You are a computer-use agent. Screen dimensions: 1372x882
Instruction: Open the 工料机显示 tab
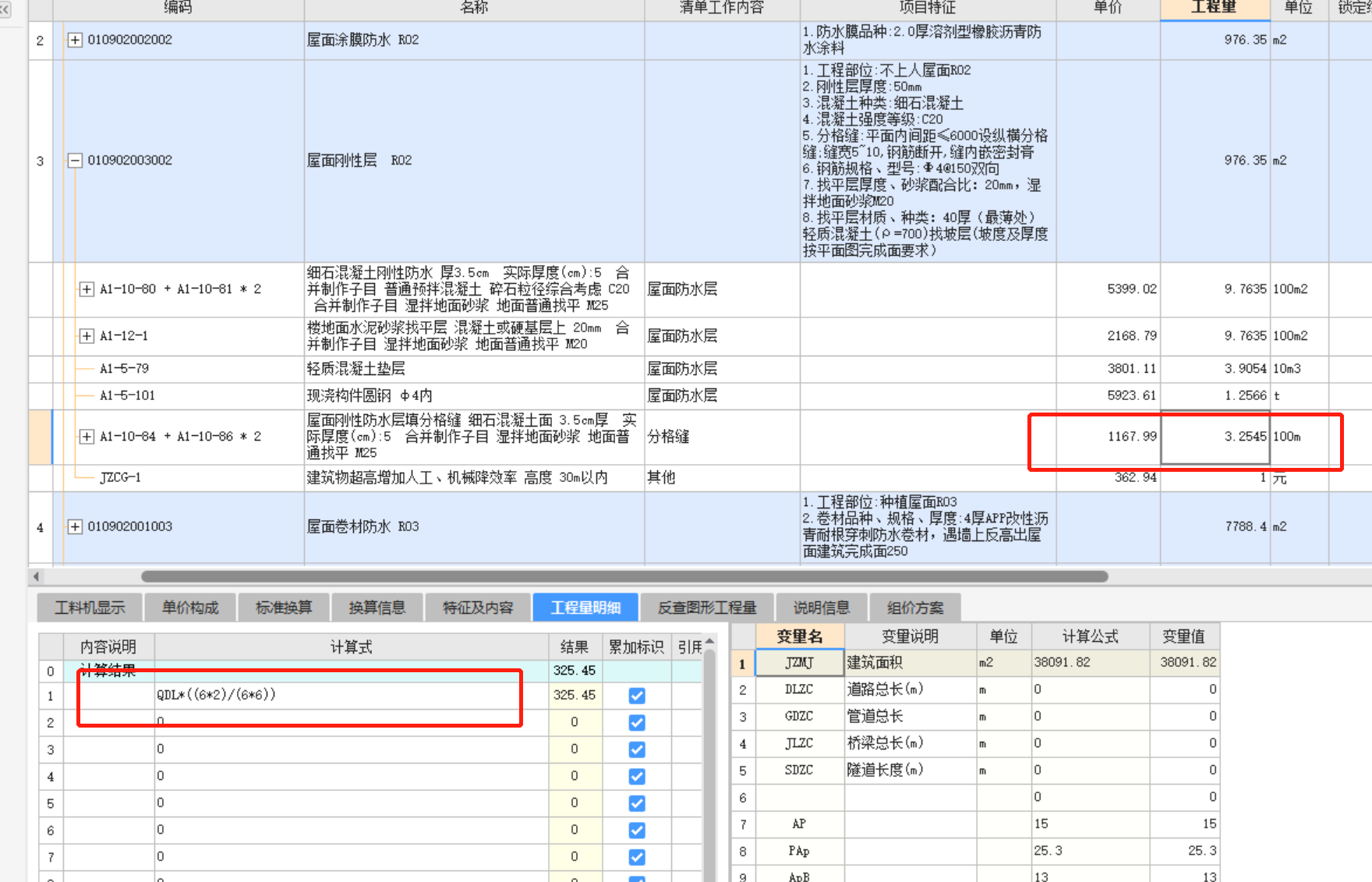pos(90,607)
